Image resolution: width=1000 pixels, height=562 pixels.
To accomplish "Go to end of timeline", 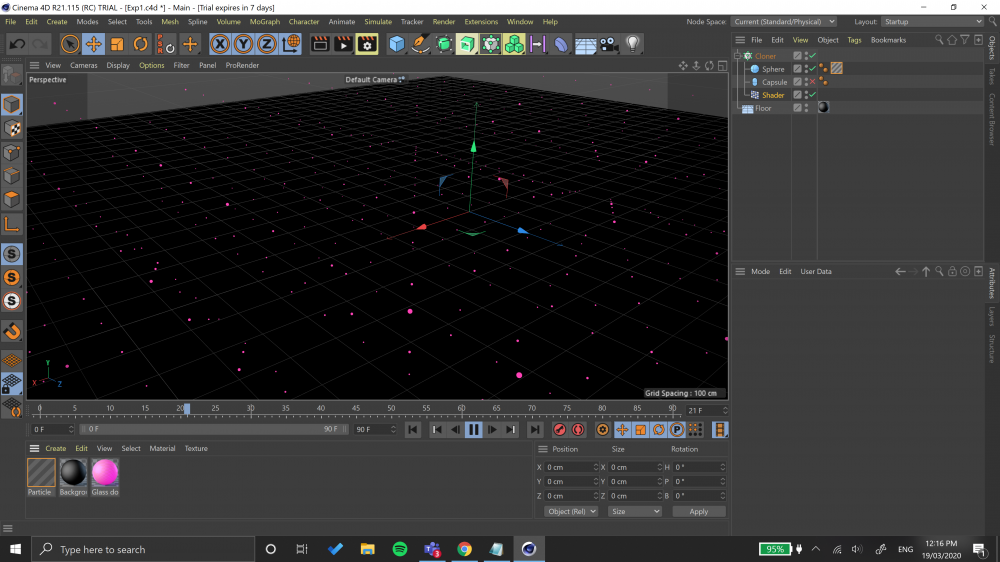I will (535, 430).
